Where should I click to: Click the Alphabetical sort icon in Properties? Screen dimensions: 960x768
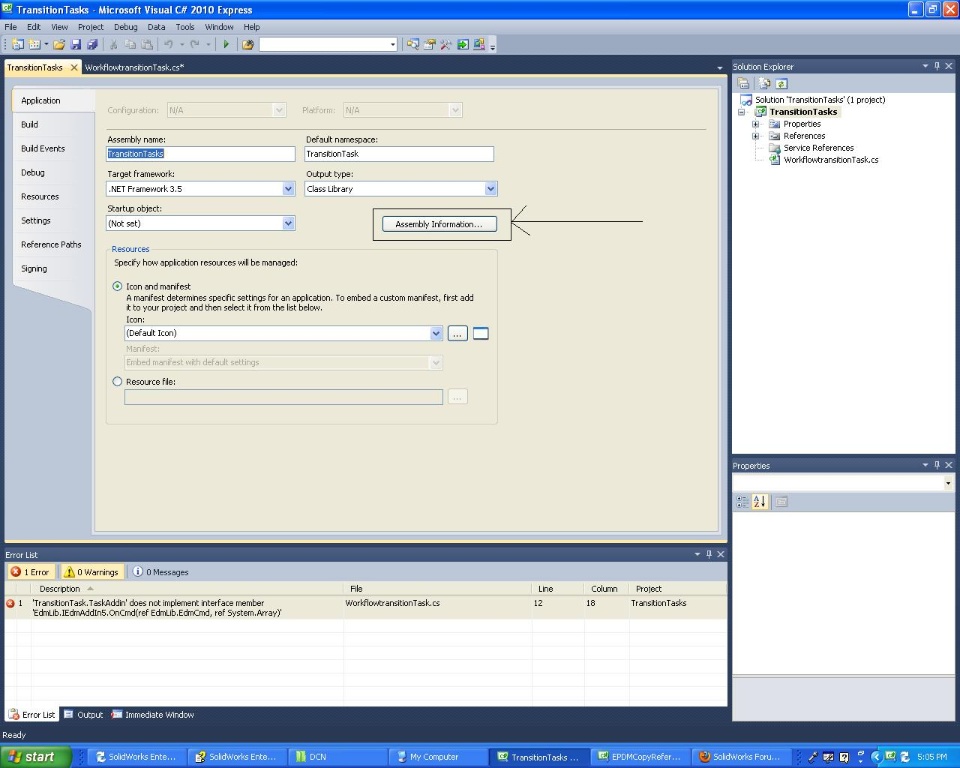760,502
